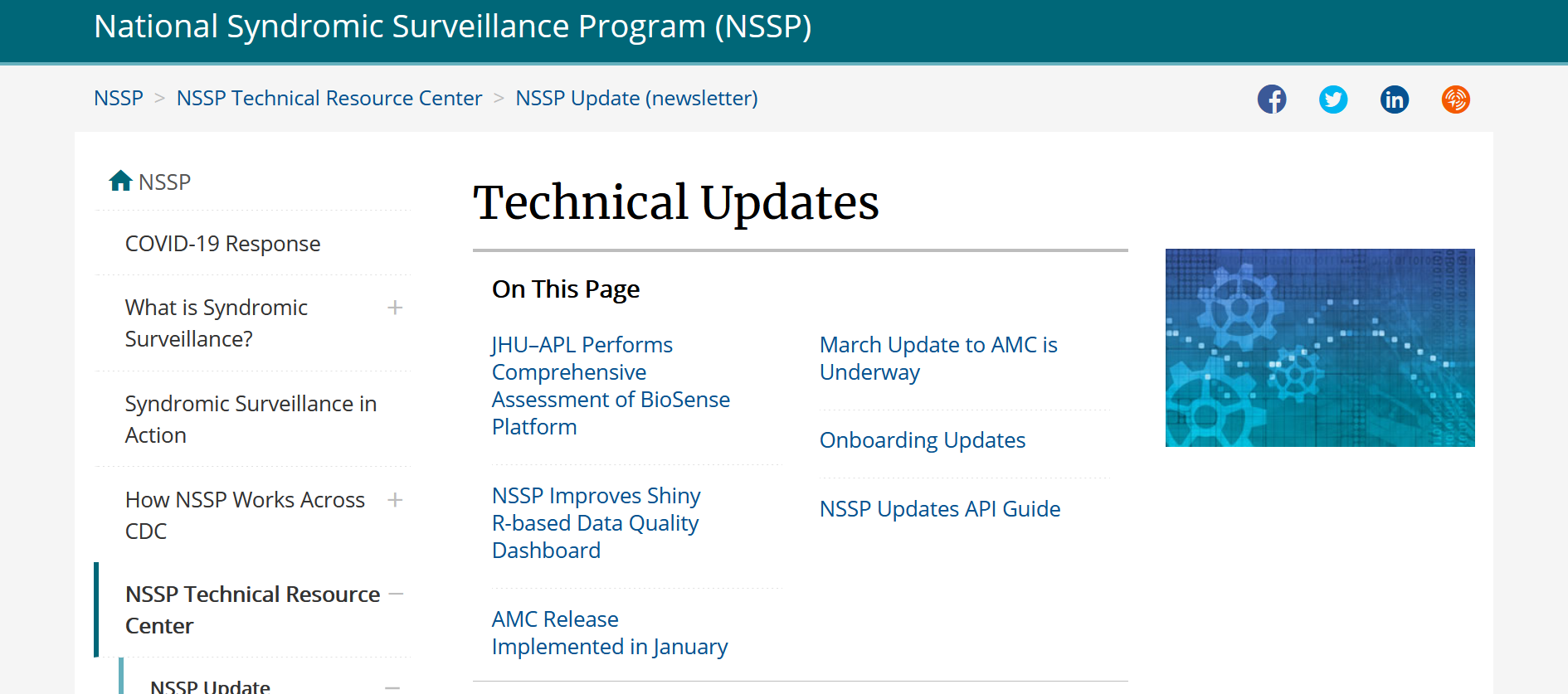Share via the LinkedIn icon

(1395, 99)
